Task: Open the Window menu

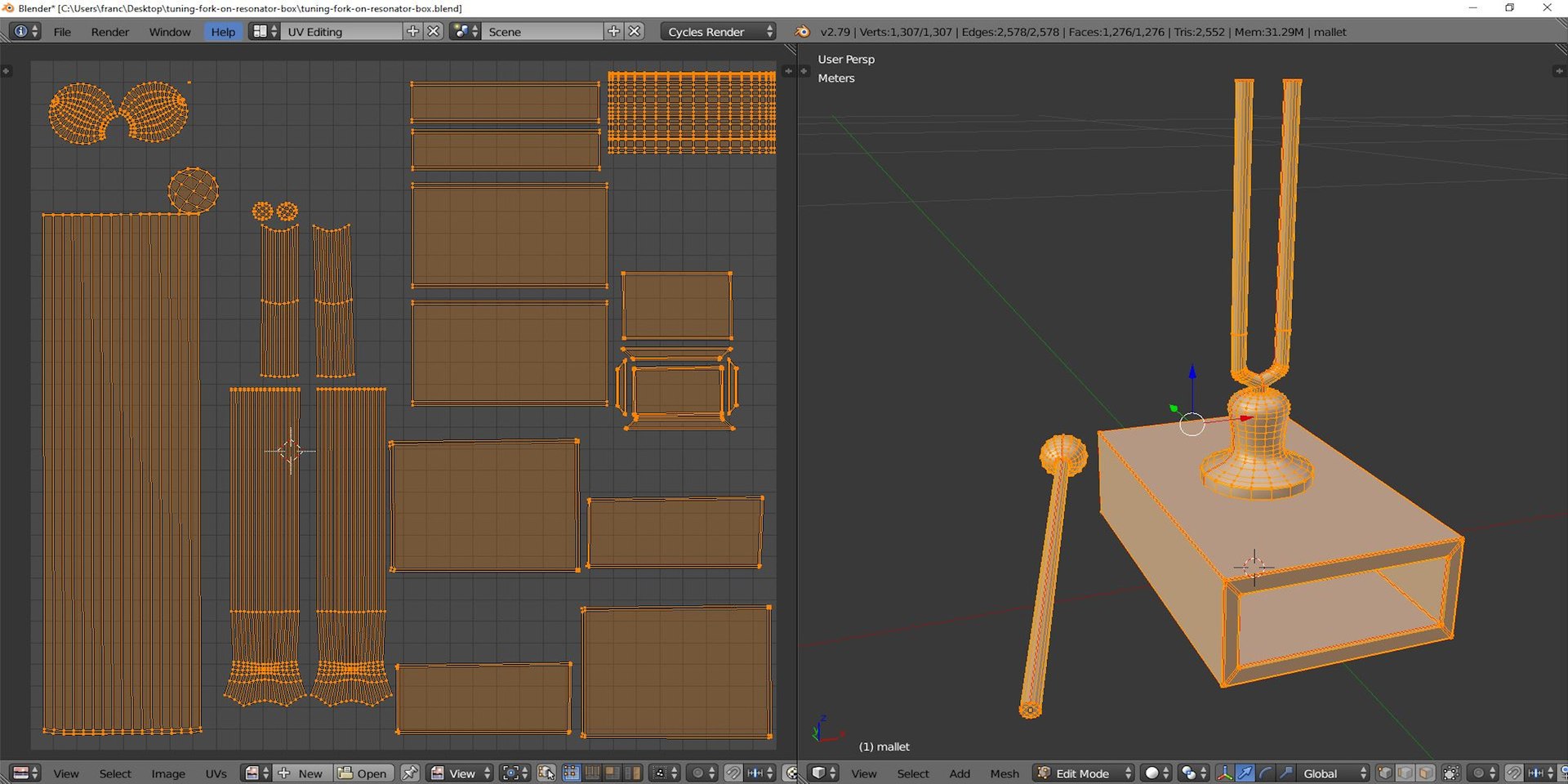Action: tap(170, 32)
